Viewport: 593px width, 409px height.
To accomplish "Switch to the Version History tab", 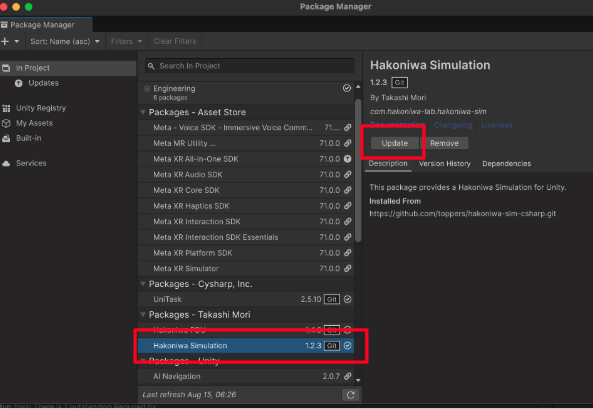I will [x=445, y=163].
